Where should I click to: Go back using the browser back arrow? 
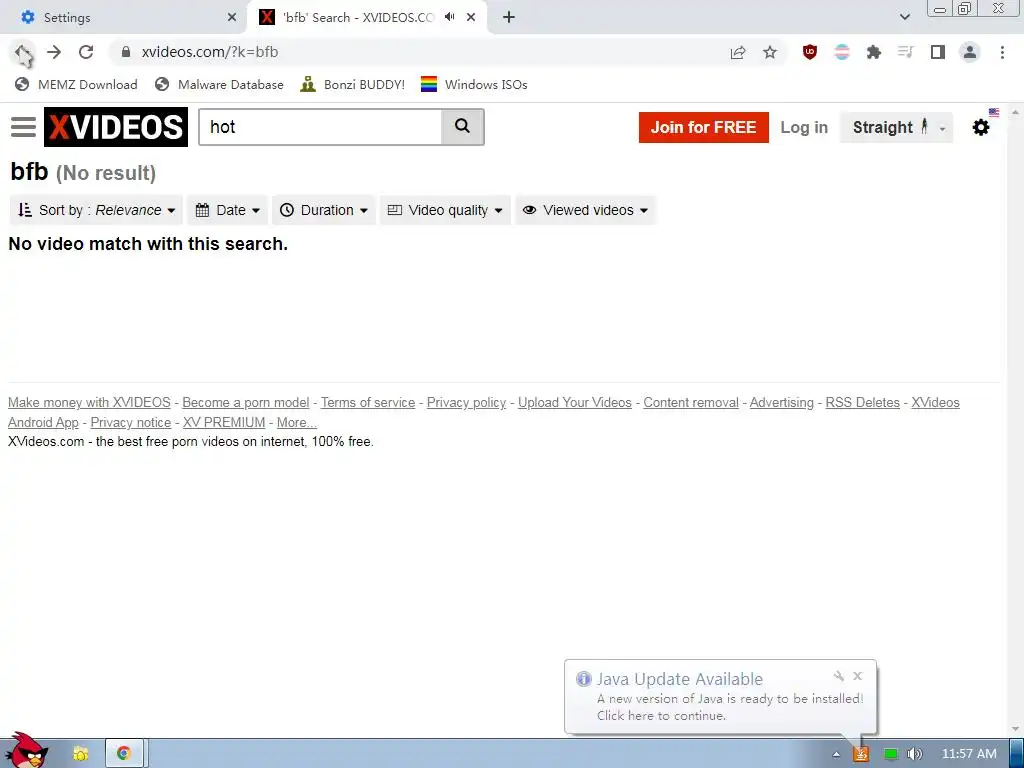pyautogui.click(x=22, y=52)
